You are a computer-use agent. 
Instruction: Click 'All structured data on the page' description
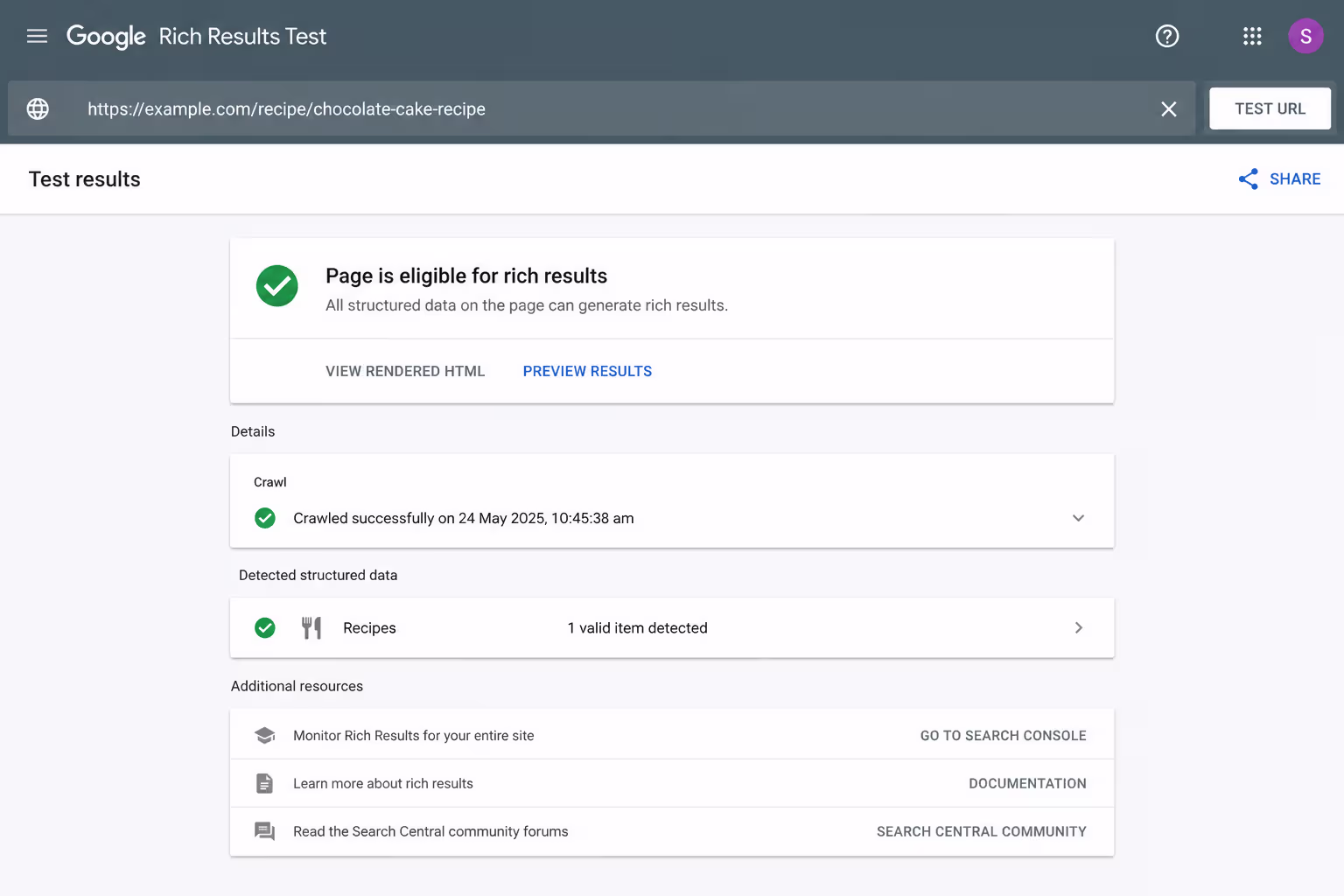[527, 305]
